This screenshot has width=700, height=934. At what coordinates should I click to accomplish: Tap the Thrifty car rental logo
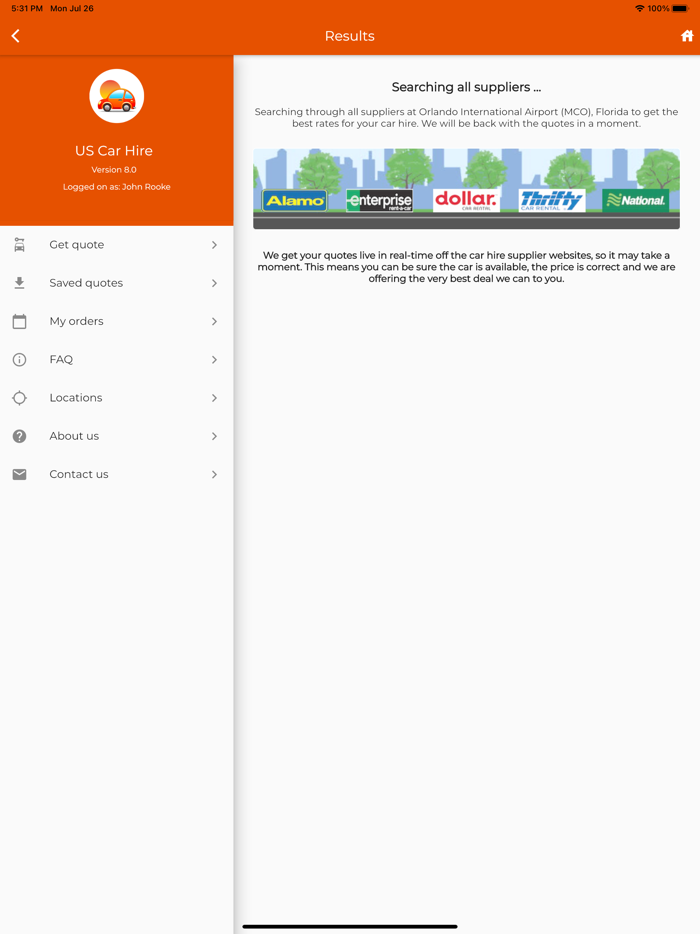coord(552,201)
